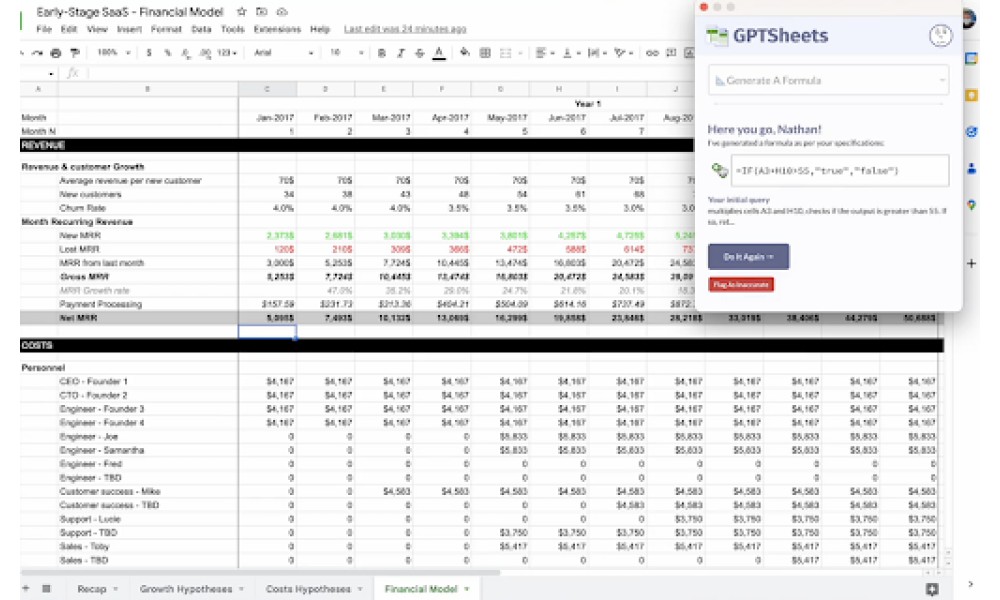Open the Extensions menu
This screenshot has width=1000, height=600.
pos(277,29)
